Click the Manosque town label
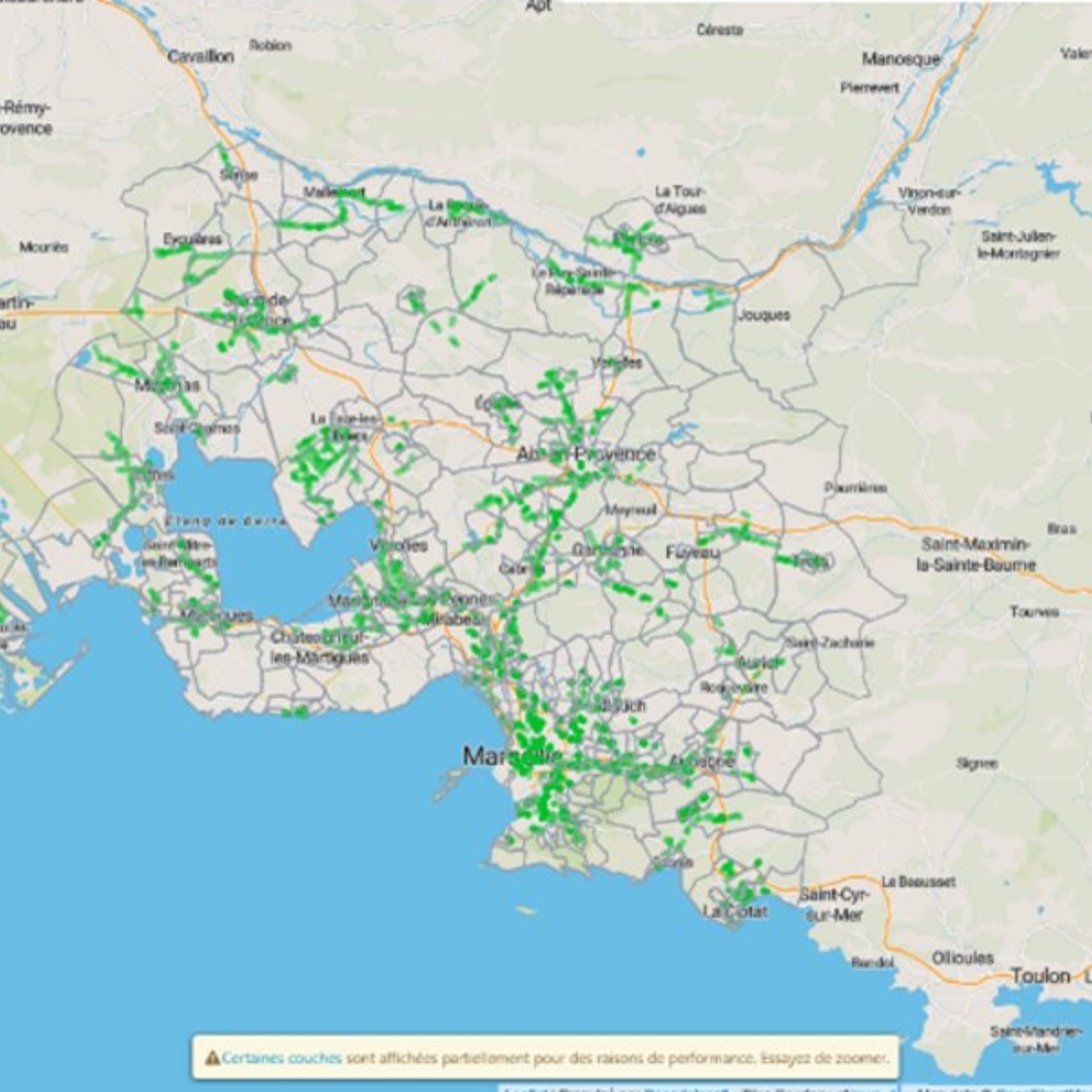The image size is (1092, 1092). click(x=901, y=59)
